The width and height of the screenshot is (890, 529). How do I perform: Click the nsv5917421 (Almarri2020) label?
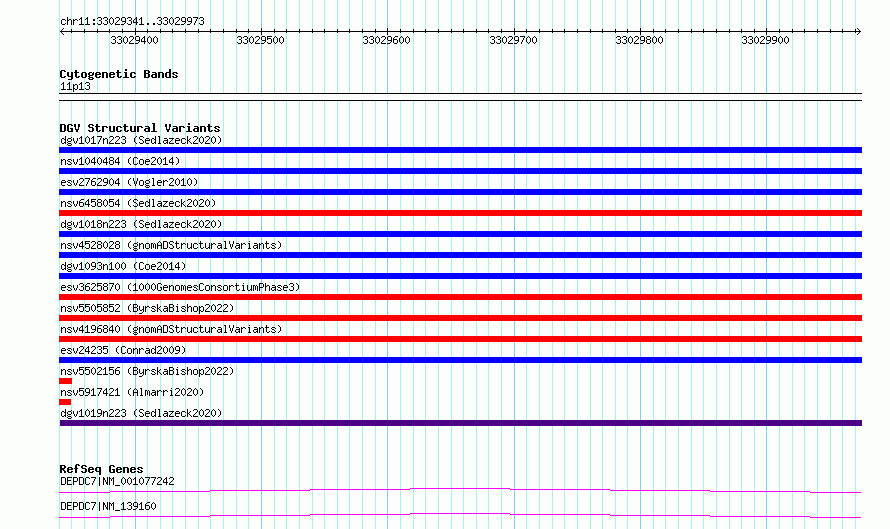click(x=132, y=392)
